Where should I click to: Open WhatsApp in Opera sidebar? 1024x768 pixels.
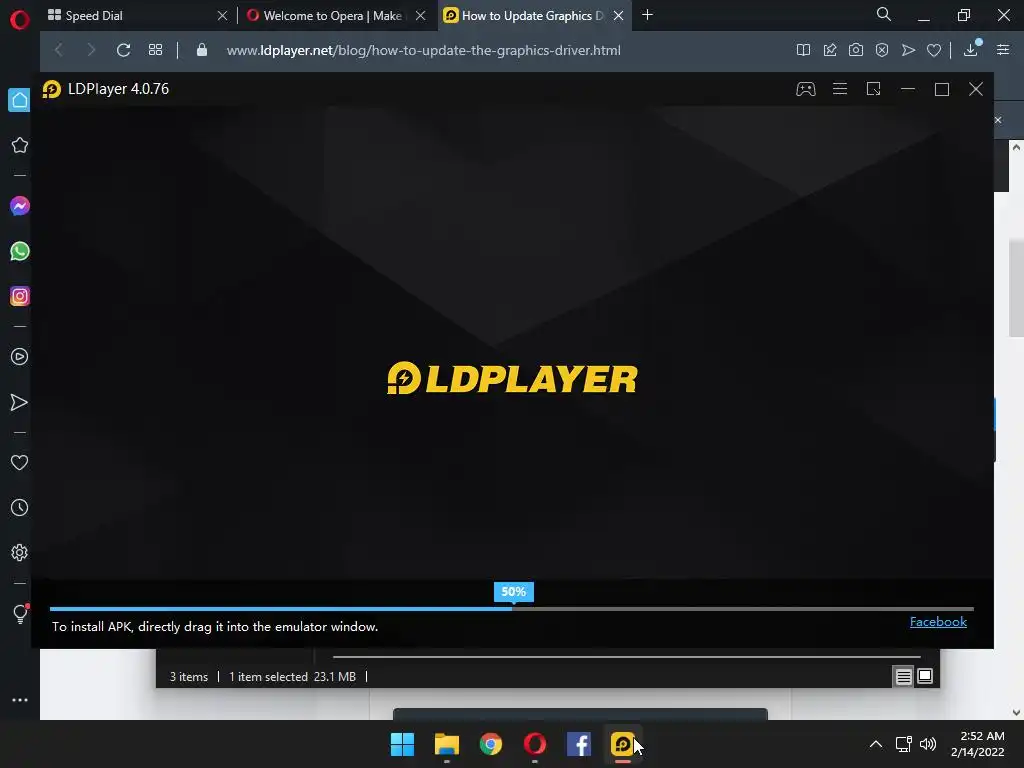[x=20, y=251]
